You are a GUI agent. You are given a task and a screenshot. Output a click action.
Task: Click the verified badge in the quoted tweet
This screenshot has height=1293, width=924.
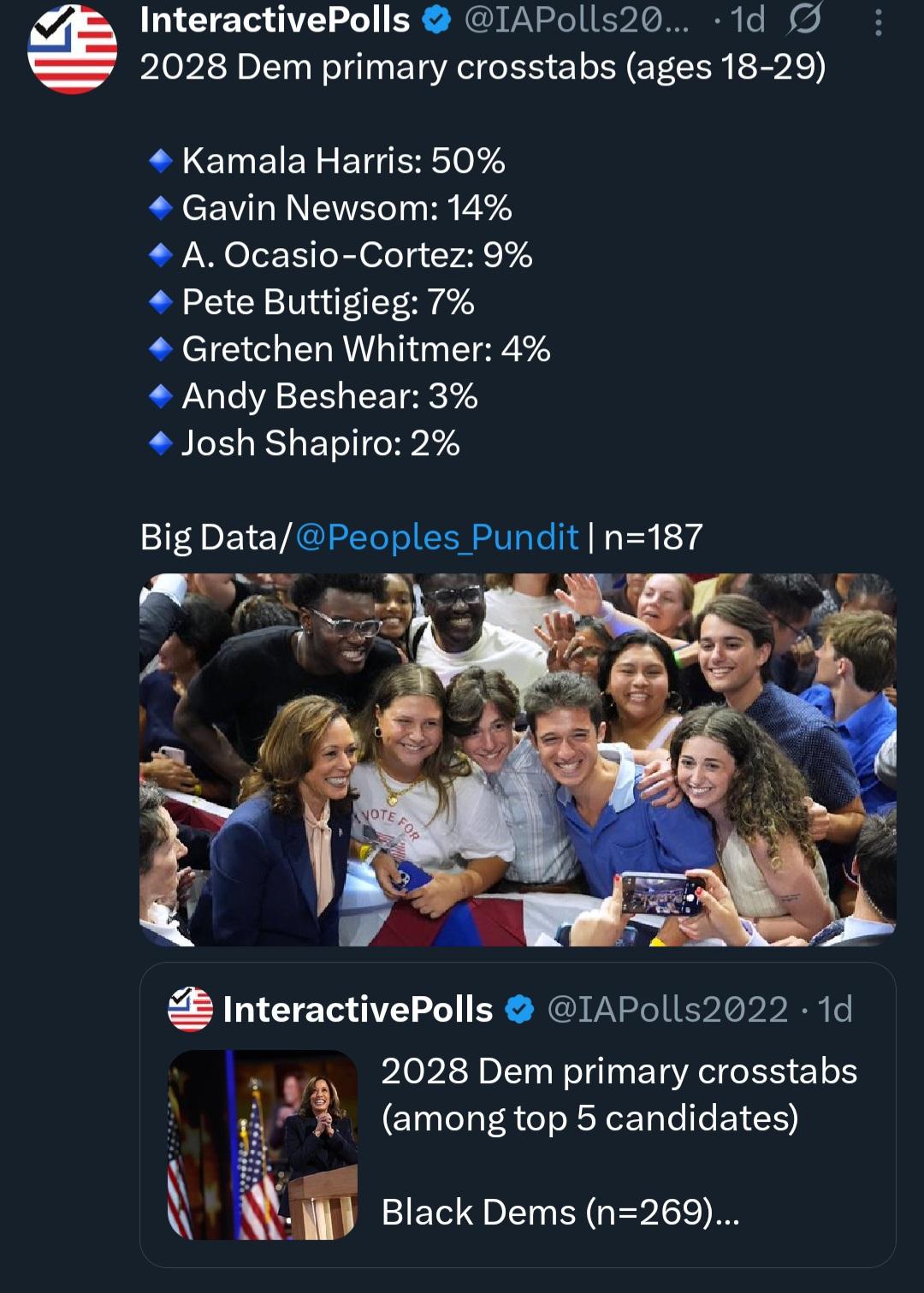[519, 1010]
